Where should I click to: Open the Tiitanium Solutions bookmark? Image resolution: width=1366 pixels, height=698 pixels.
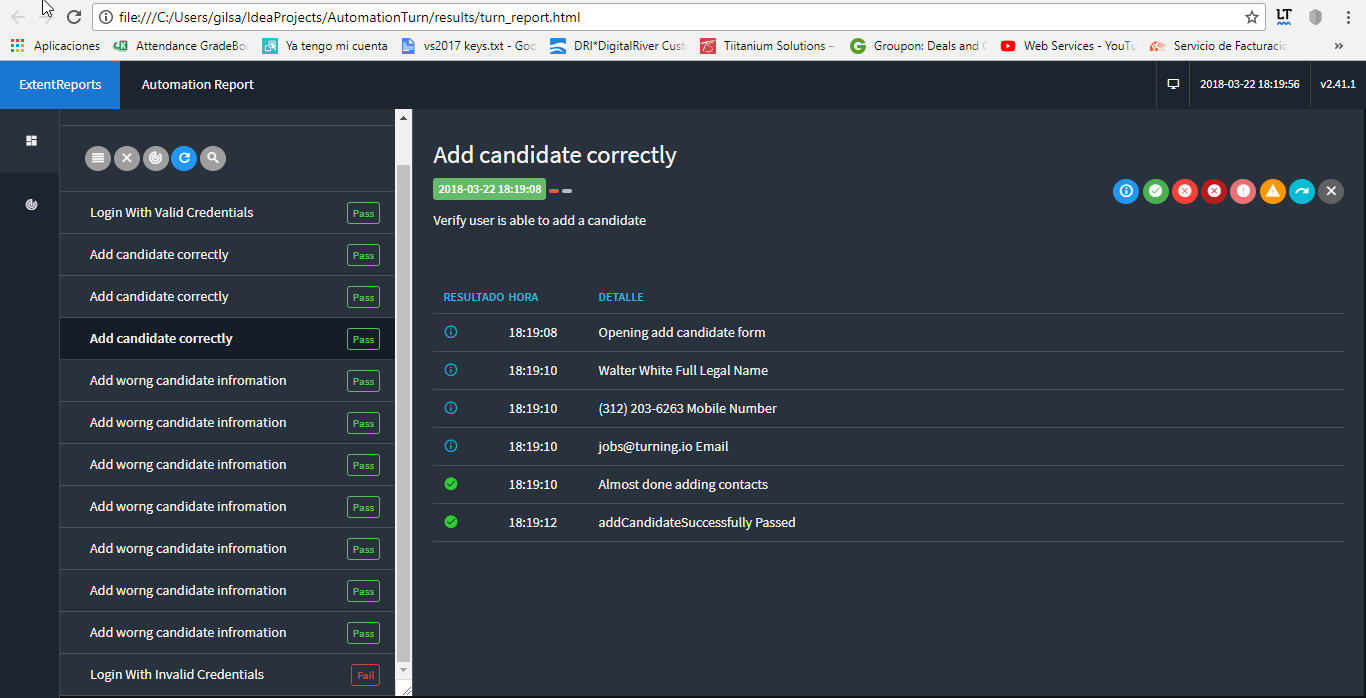click(x=767, y=46)
